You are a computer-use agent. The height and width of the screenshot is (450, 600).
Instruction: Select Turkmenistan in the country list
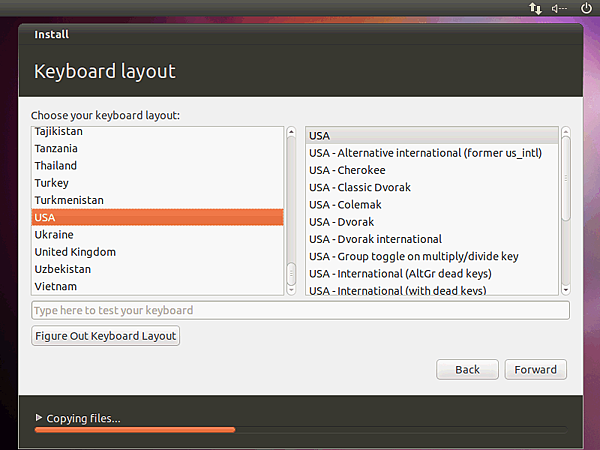coord(157,200)
